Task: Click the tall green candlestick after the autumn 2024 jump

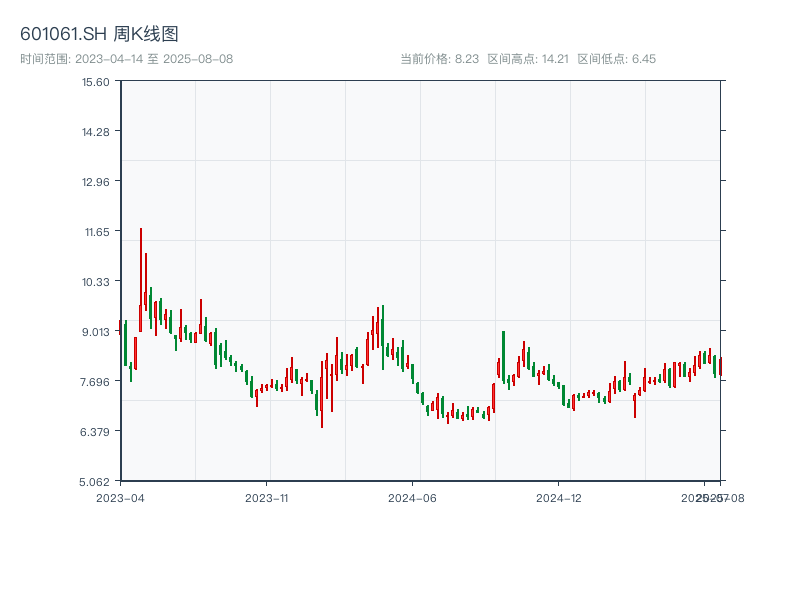Action: (503, 355)
